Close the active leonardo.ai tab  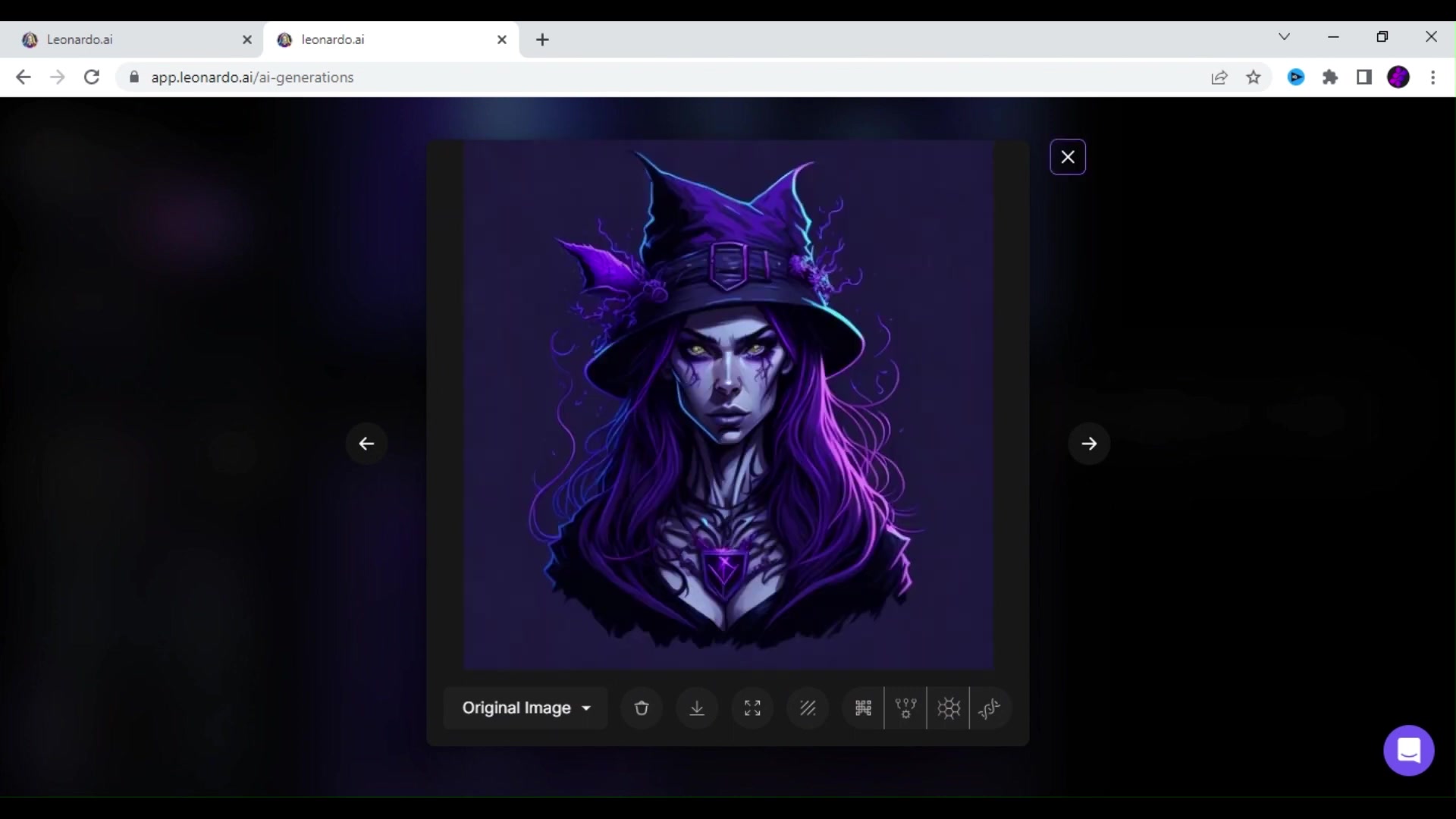502,39
